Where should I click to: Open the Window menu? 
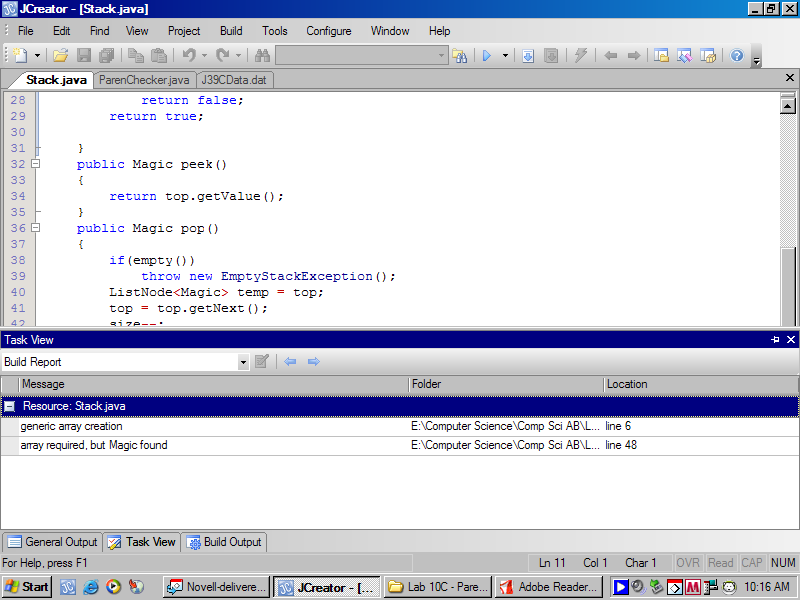click(x=390, y=31)
